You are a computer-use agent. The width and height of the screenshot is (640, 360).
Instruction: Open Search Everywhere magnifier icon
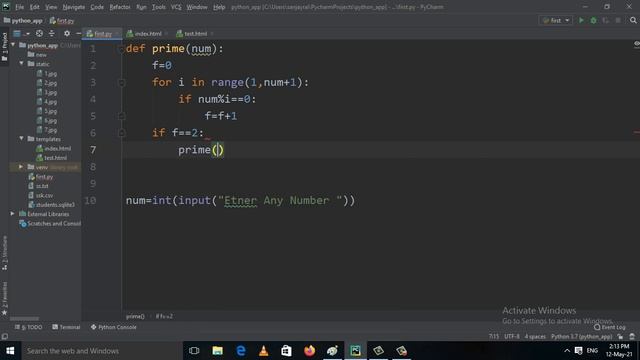click(633, 20)
